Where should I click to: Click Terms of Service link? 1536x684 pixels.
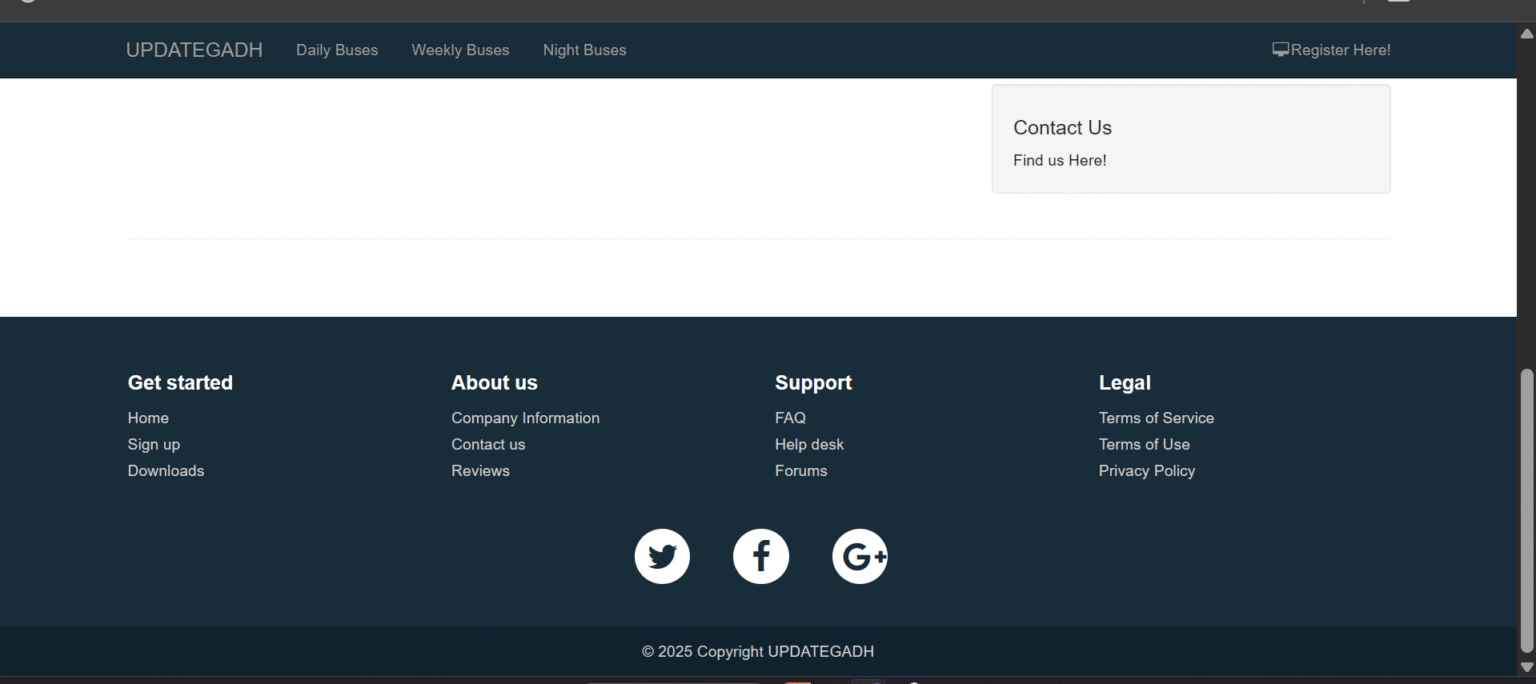click(1156, 418)
